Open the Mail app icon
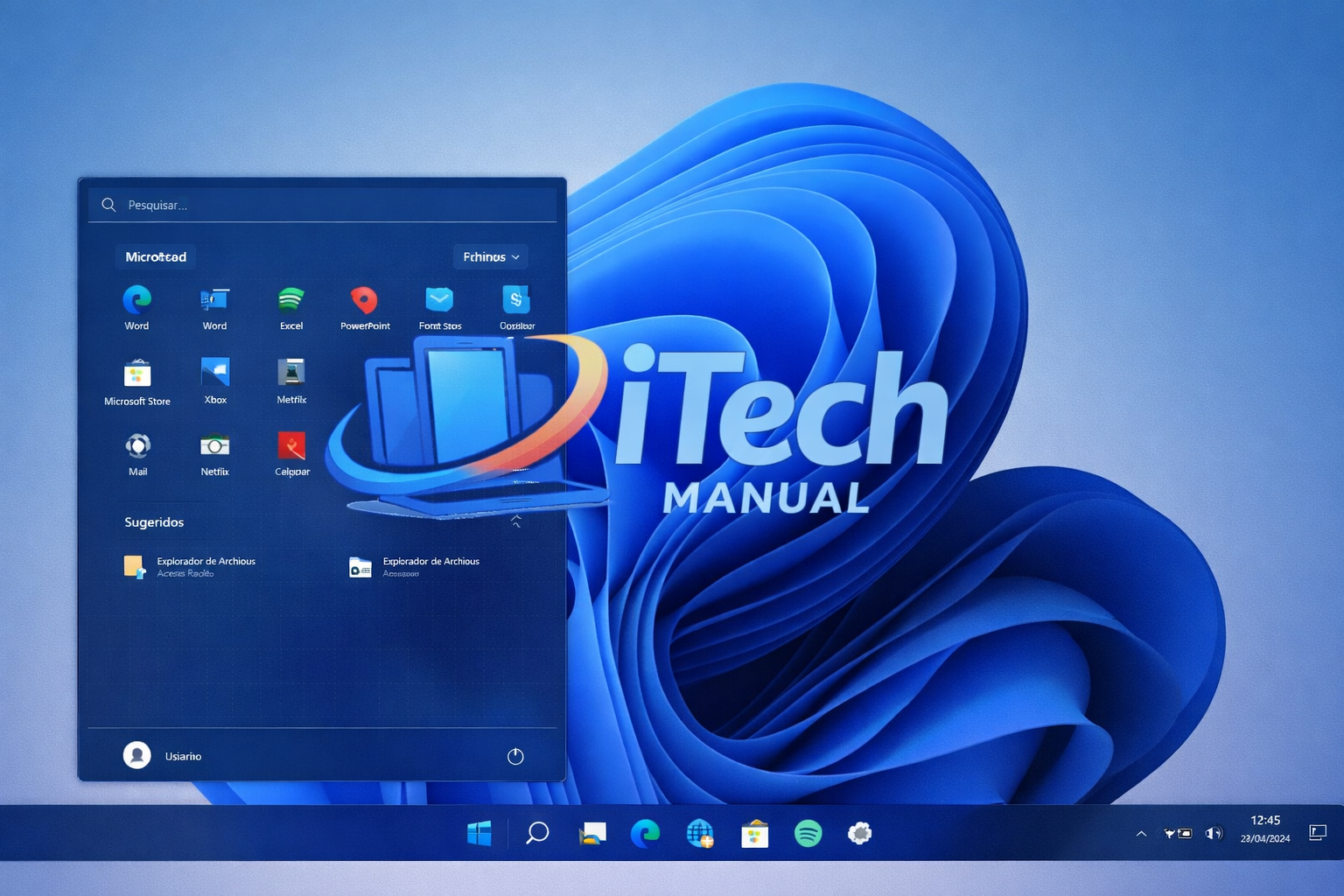The width and height of the screenshot is (1344, 896). point(136,448)
